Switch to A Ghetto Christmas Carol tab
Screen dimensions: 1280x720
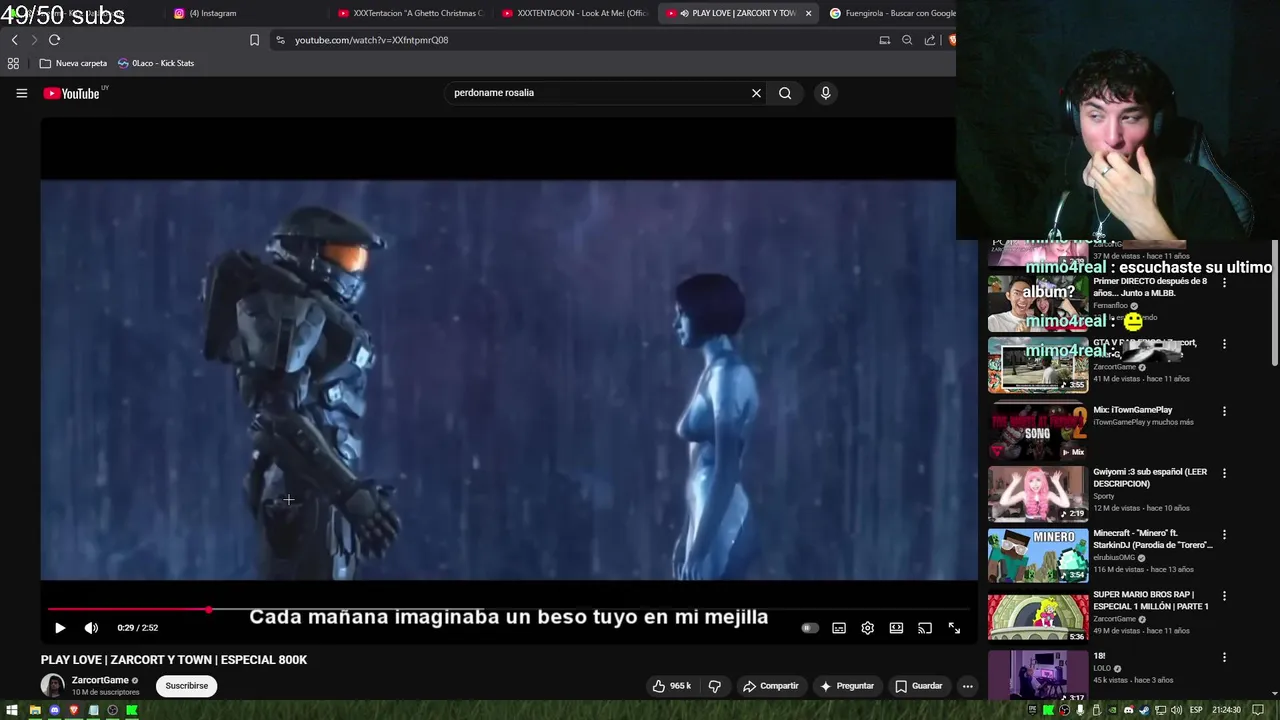(x=410, y=13)
